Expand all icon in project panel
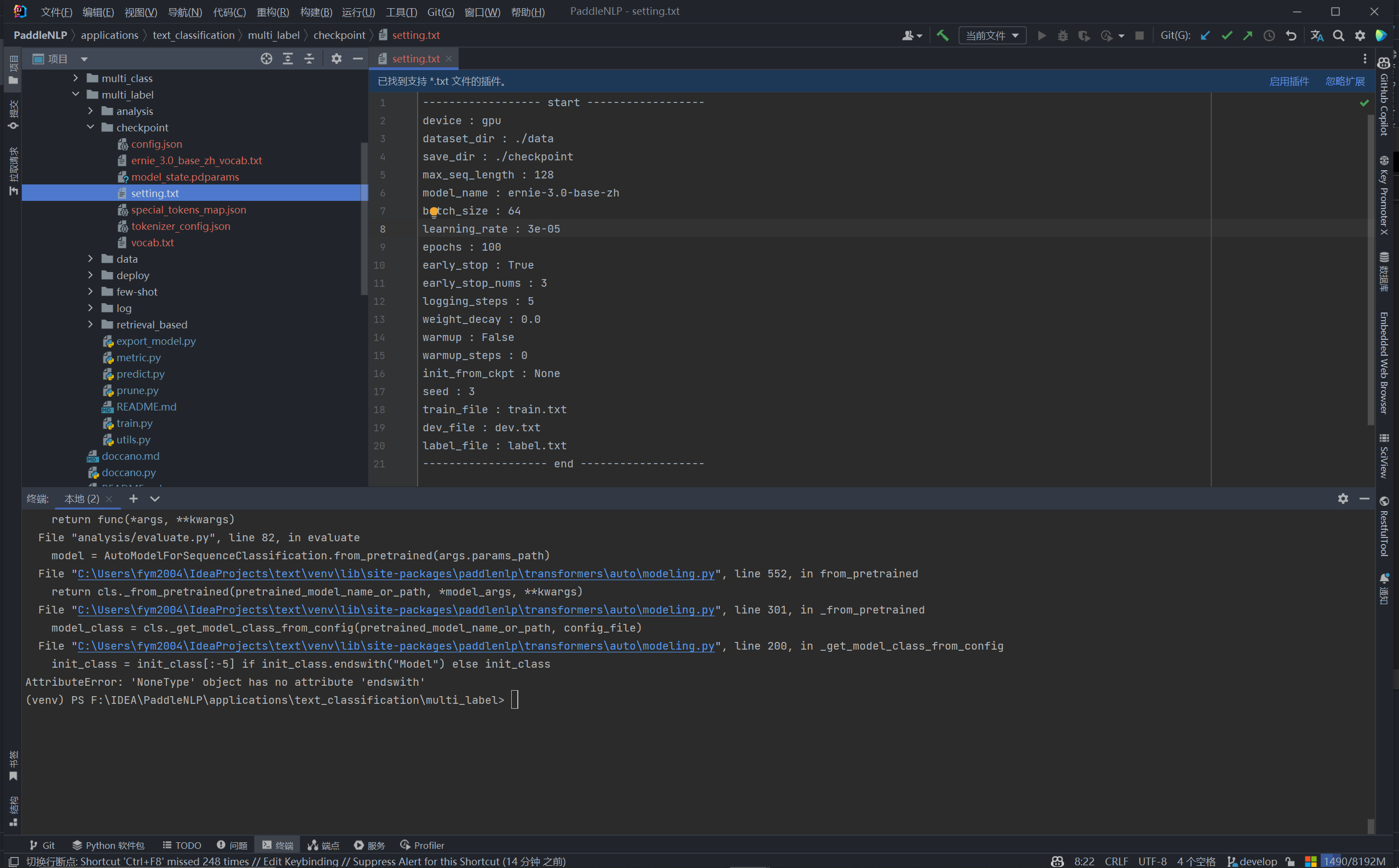The image size is (1399, 868). tap(287, 59)
